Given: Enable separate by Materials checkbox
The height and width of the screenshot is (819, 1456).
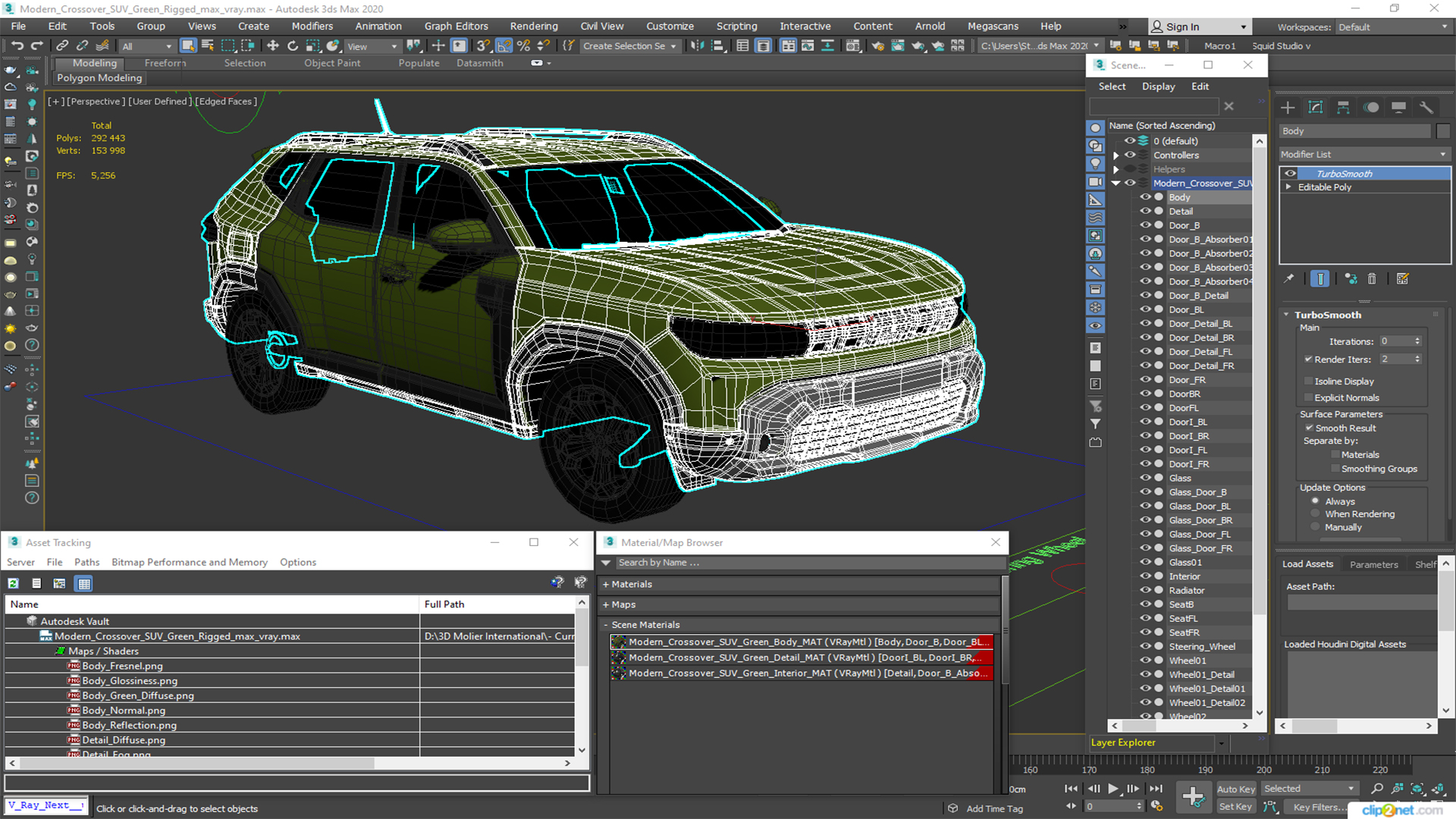Looking at the screenshot, I should 1335,454.
